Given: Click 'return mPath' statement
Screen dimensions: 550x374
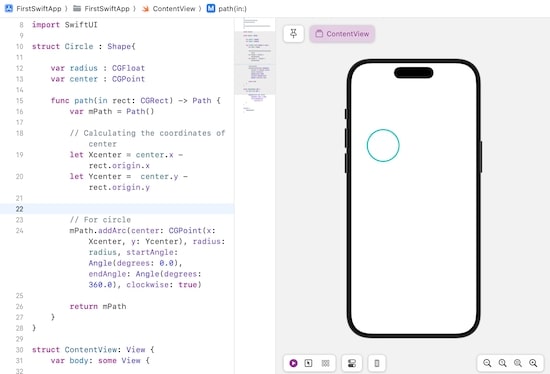Looking at the screenshot, I should click(x=98, y=306).
